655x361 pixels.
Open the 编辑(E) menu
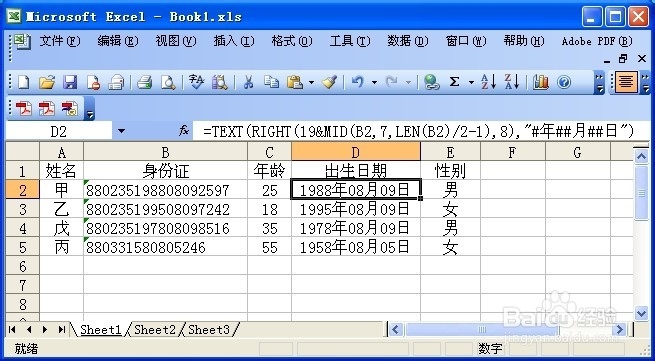(118, 41)
